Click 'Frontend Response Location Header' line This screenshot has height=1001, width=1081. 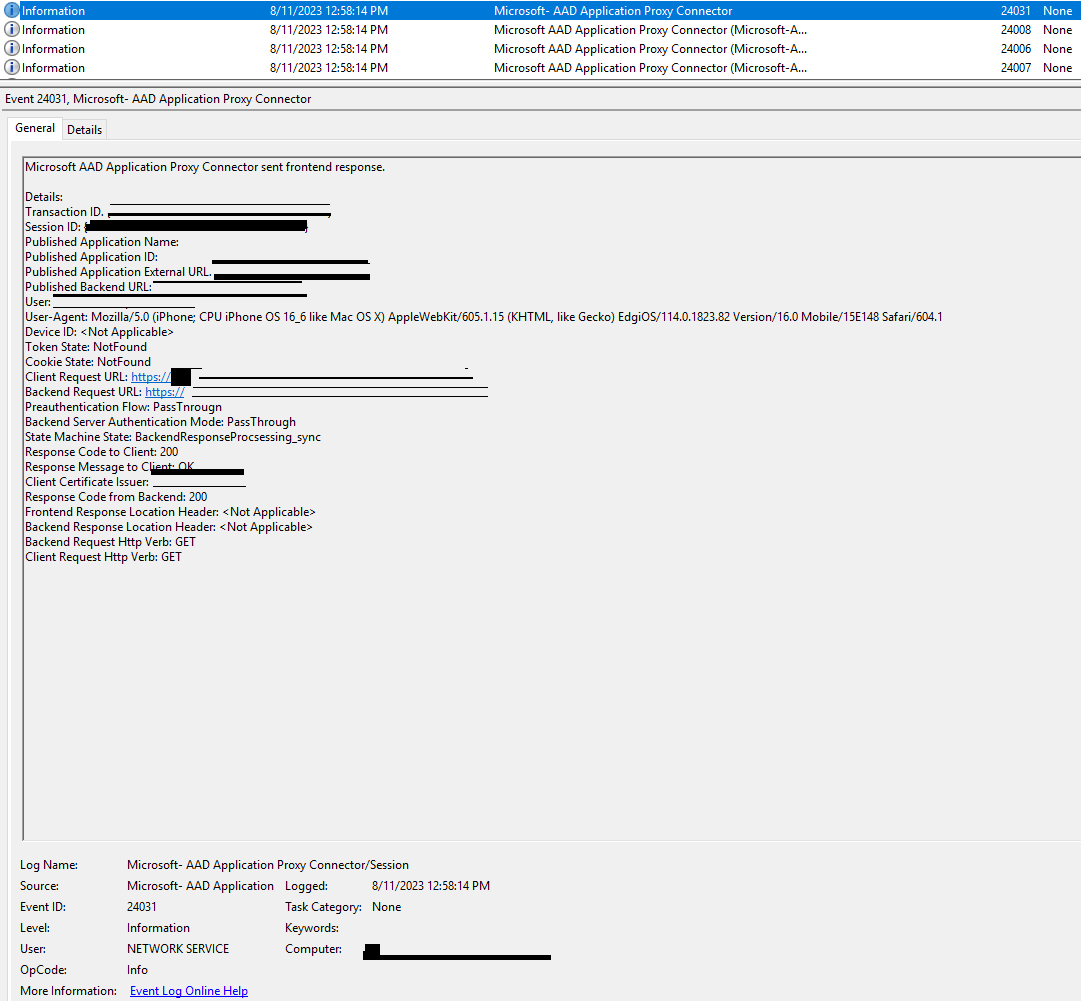click(x=170, y=512)
